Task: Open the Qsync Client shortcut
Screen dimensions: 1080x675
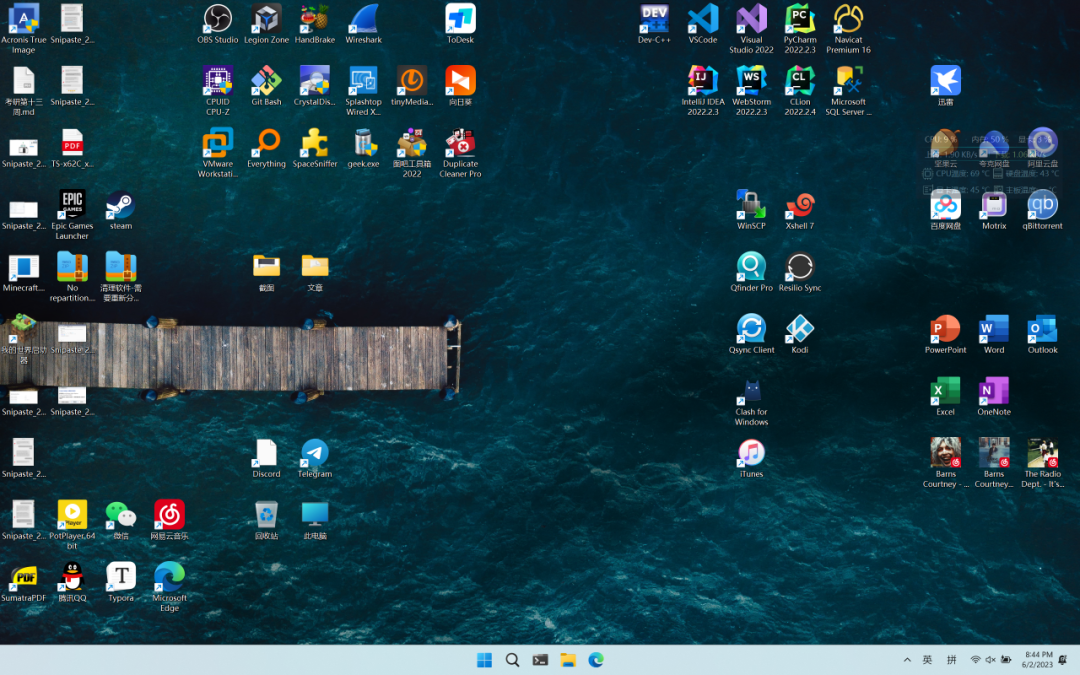Action: click(x=751, y=334)
